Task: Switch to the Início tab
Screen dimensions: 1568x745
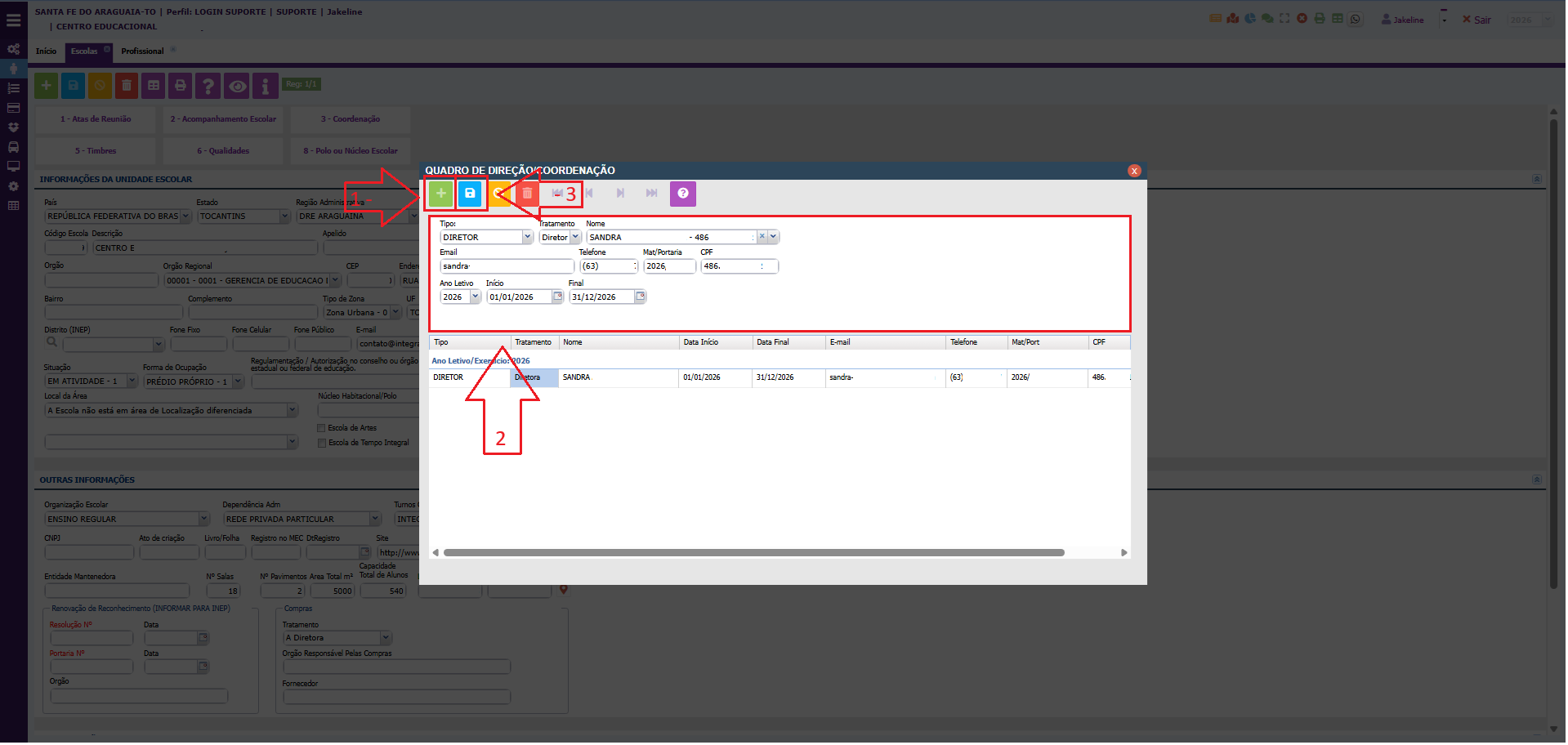Action: [x=46, y=51]
